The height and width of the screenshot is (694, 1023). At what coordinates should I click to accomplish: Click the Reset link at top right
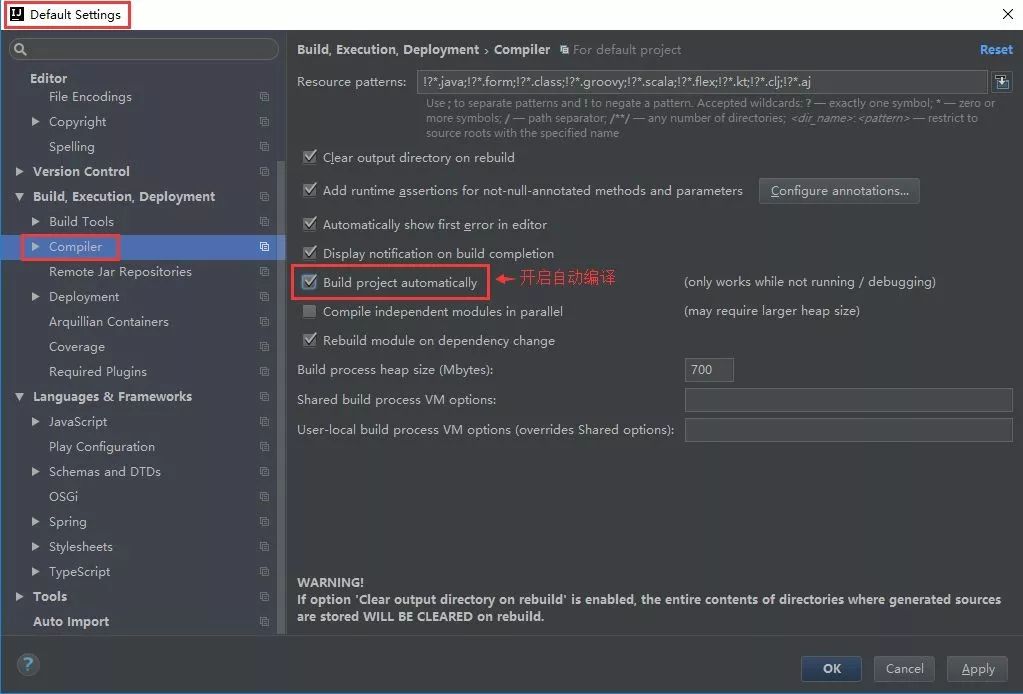point(995,49)
